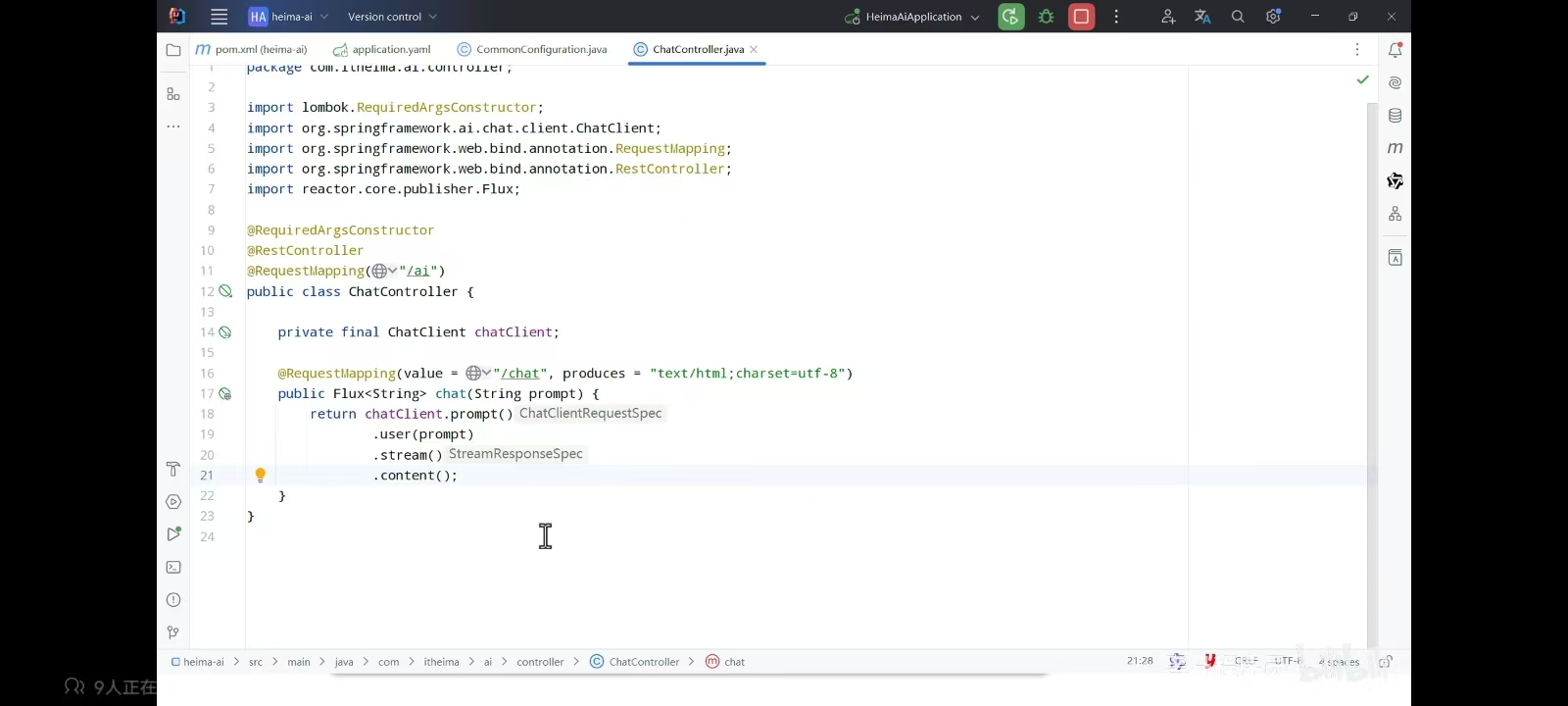1568x706 pixels.
Task: Switch to CommonConfiguration.java tab
Action: coord(532,49)
